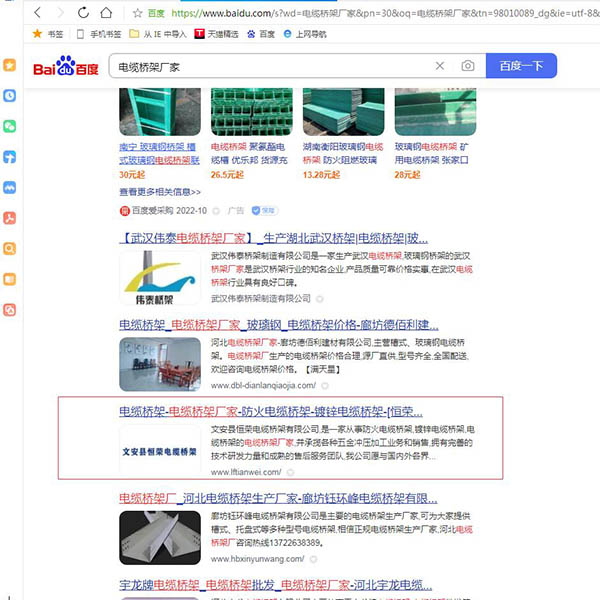Open the red PDF sidebar icon
This screenshot has height=600, width=600.
click(10, 218)
